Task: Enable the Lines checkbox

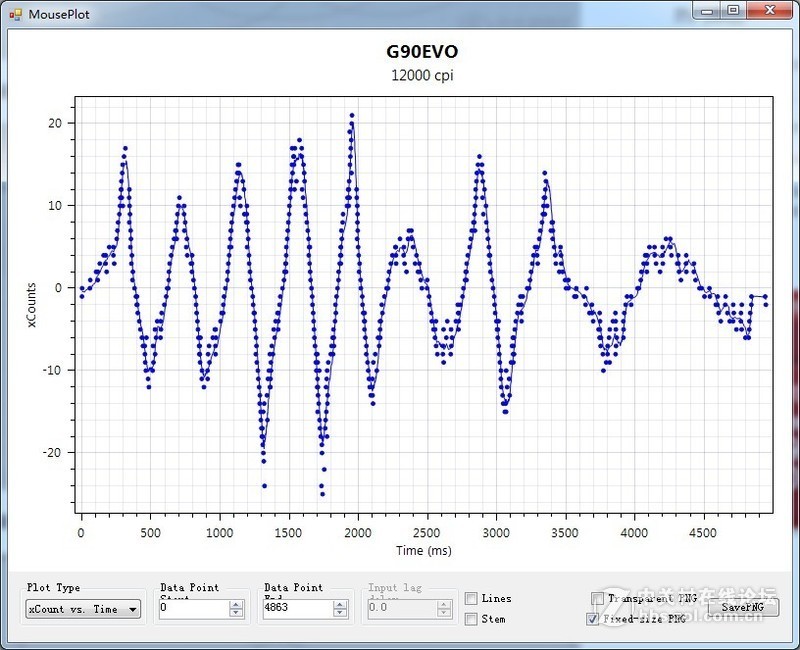Action: 471,599
